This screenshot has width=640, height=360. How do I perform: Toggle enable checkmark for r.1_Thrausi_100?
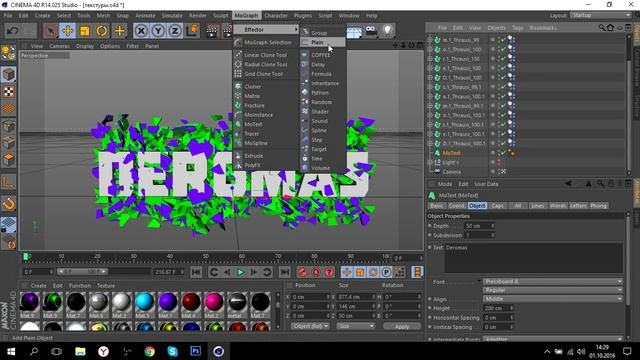(x=503, y=59)
